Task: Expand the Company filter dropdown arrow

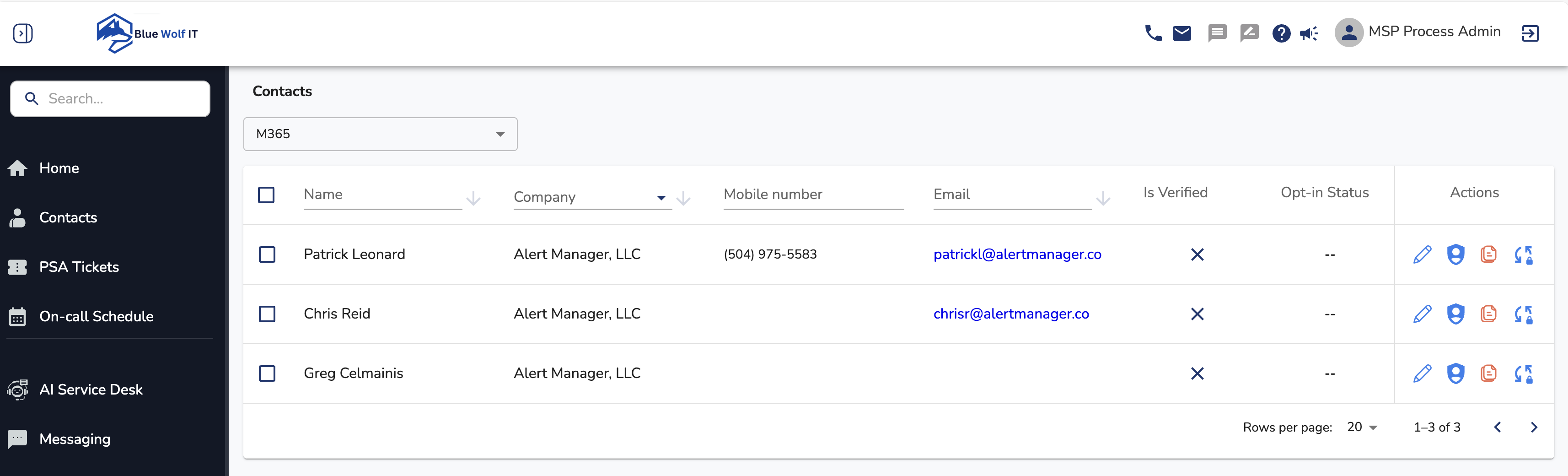Action: [x=661, y=197]
